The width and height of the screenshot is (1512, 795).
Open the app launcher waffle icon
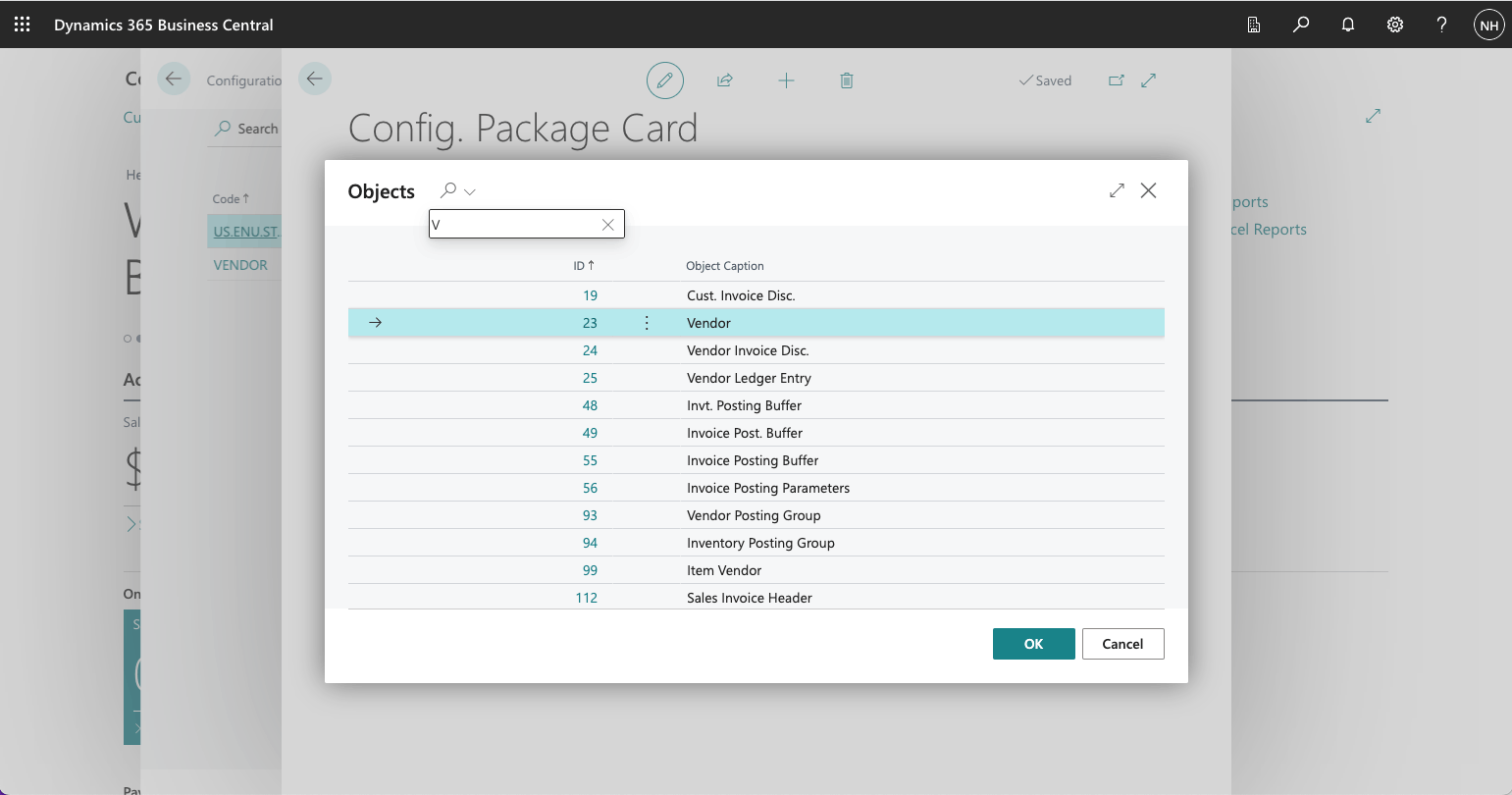22,25
